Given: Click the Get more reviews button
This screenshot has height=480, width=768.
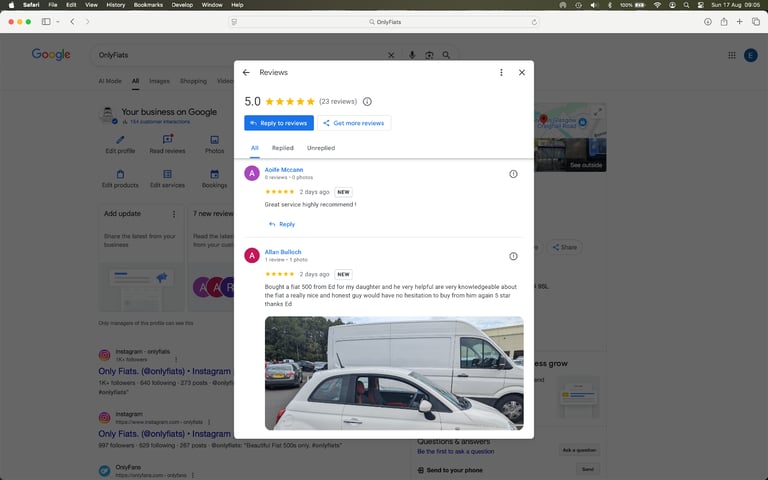Looking at the screenshot, I should point(354,123).
